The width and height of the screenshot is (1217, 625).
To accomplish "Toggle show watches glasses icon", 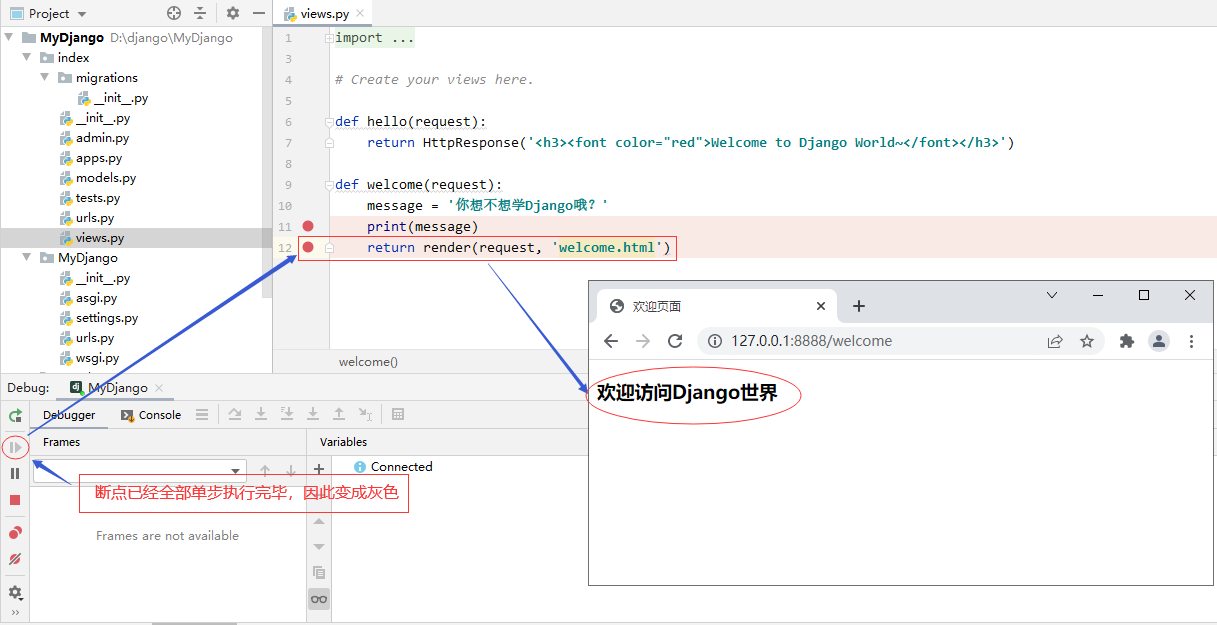I will point(319,599).
